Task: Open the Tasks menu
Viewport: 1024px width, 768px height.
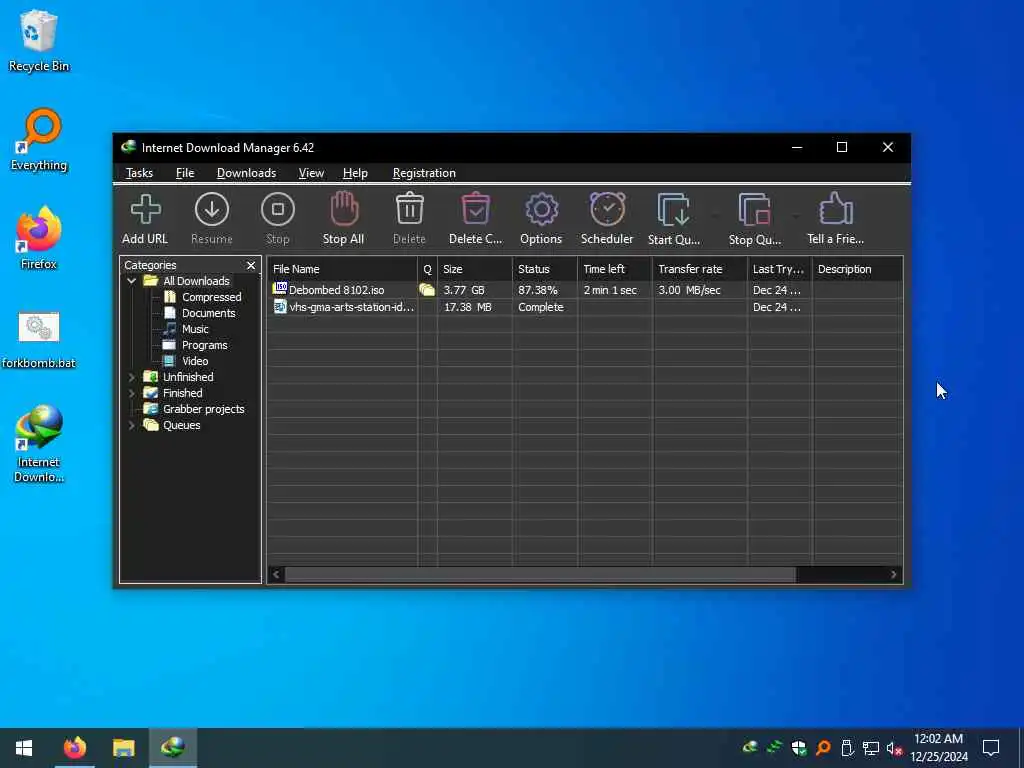Action: pyautogui.click(x=139, y=173)
